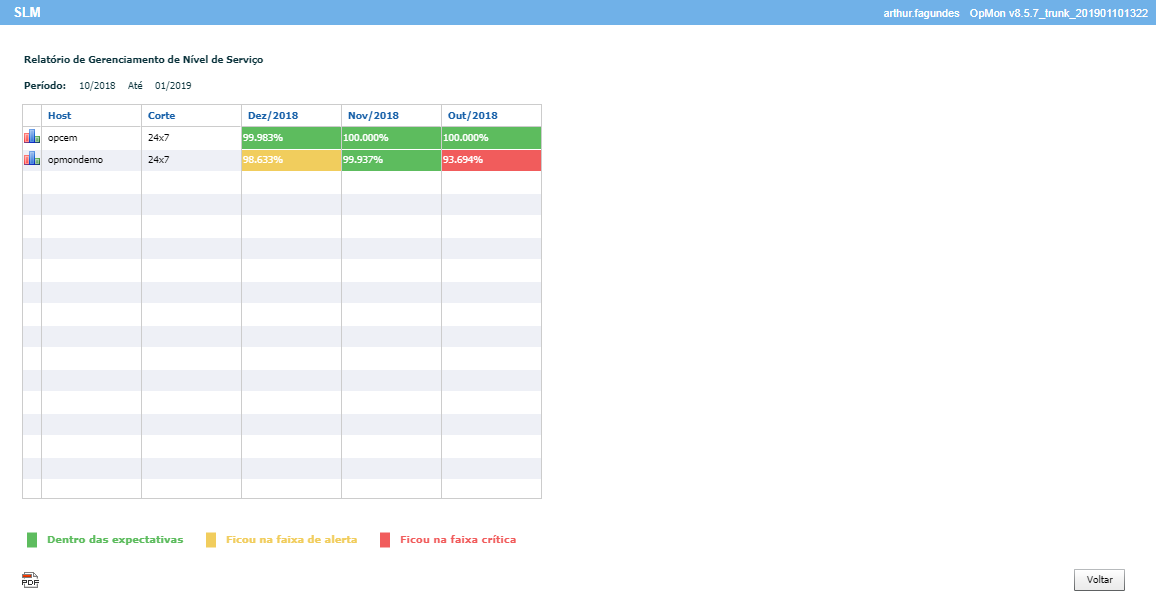
Task: Select the yellow 'Ficou na faixa de alerta' swatch
Action: pos(211,539)
